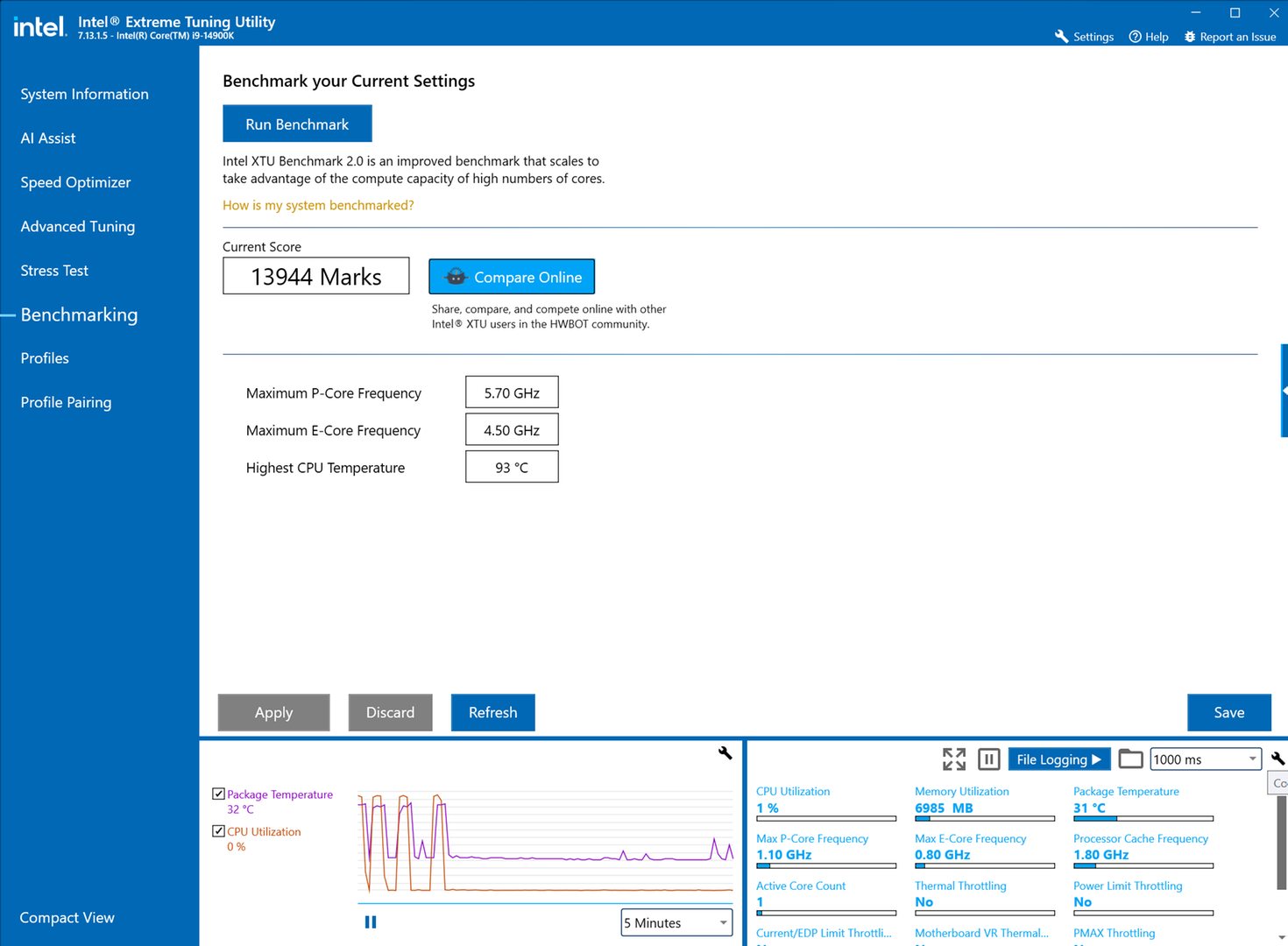Open monitor settings wrench icon

tap(1278, 759)
